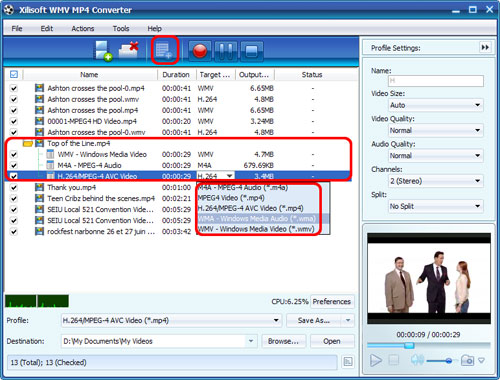The image size is (500, 380).
Task: Click the file icon of 00001-MPEG4 HD Video.mp4
Action: (x=39, y=121)
